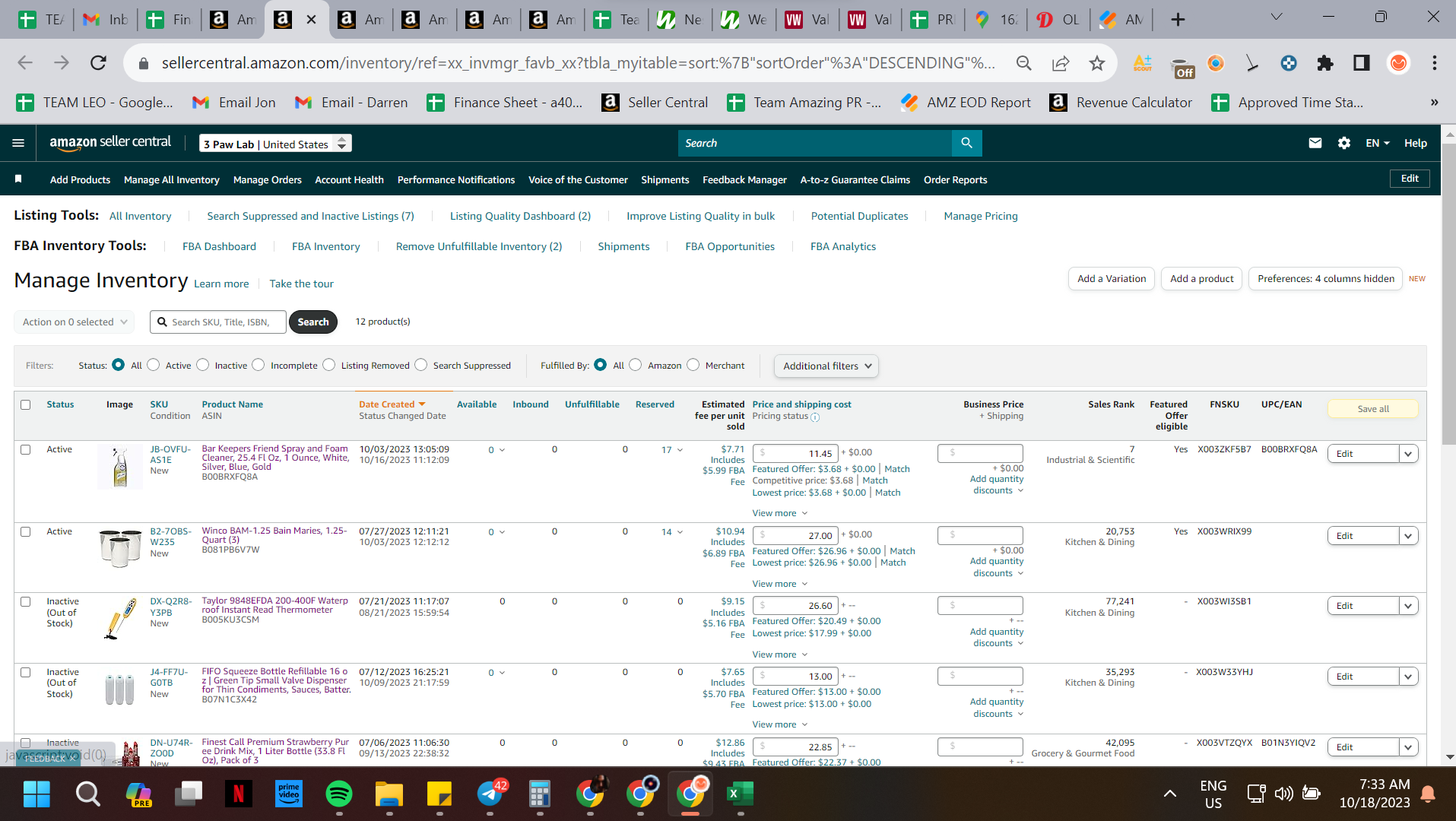Screen dimensions: 1456x821
Task: Open Manage All Inventory menu item
Action: coord(172,179)
